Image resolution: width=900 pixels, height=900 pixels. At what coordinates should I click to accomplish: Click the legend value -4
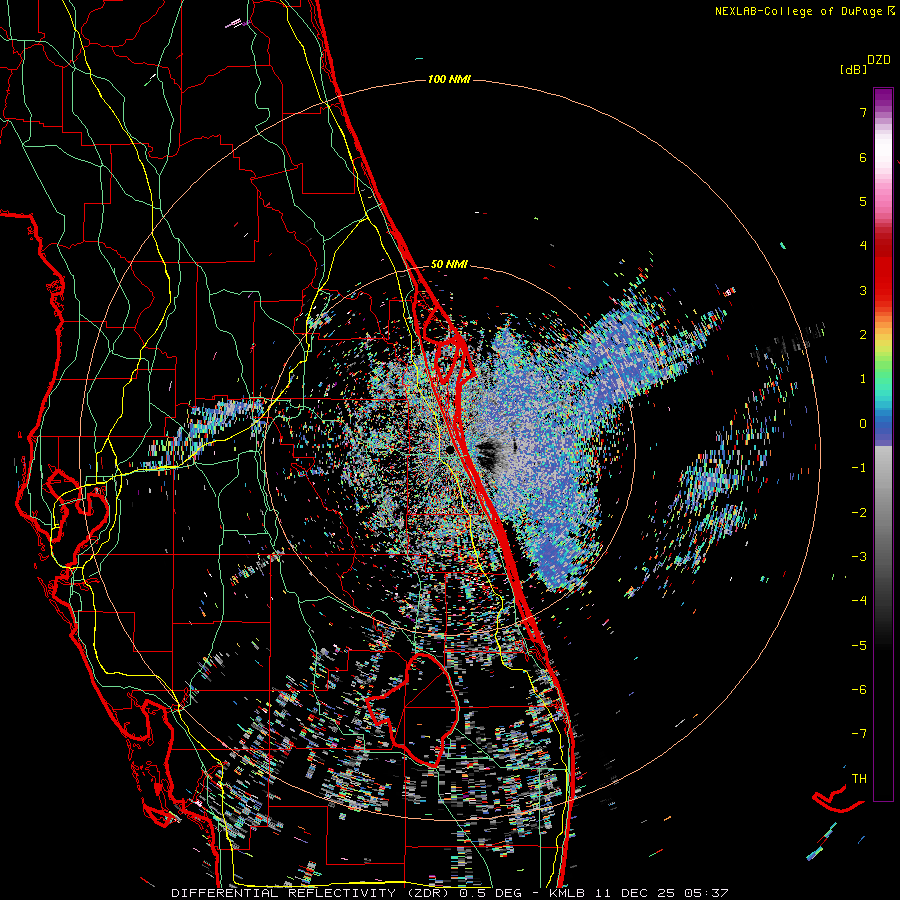pyautogui.click(x=859, y=600)
